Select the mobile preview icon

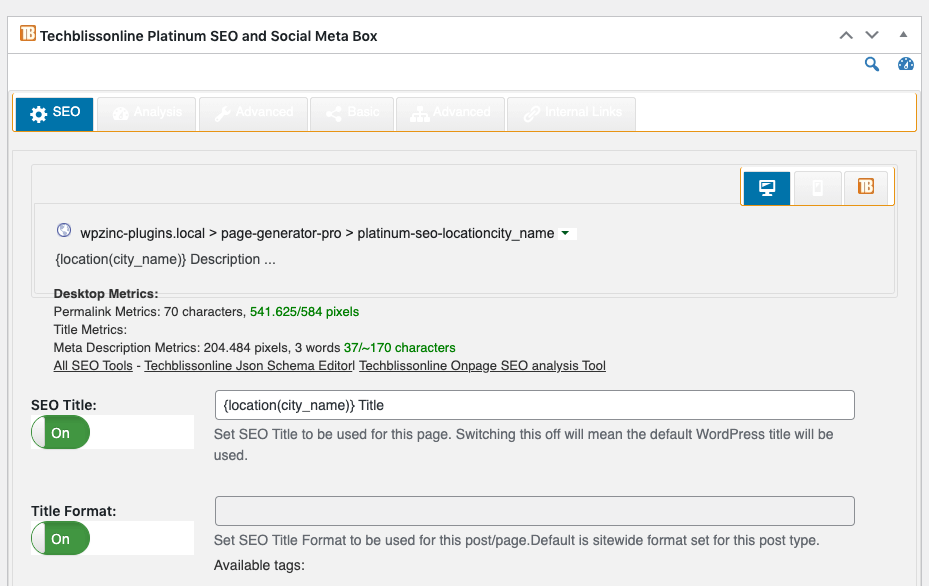click(817, 188)
